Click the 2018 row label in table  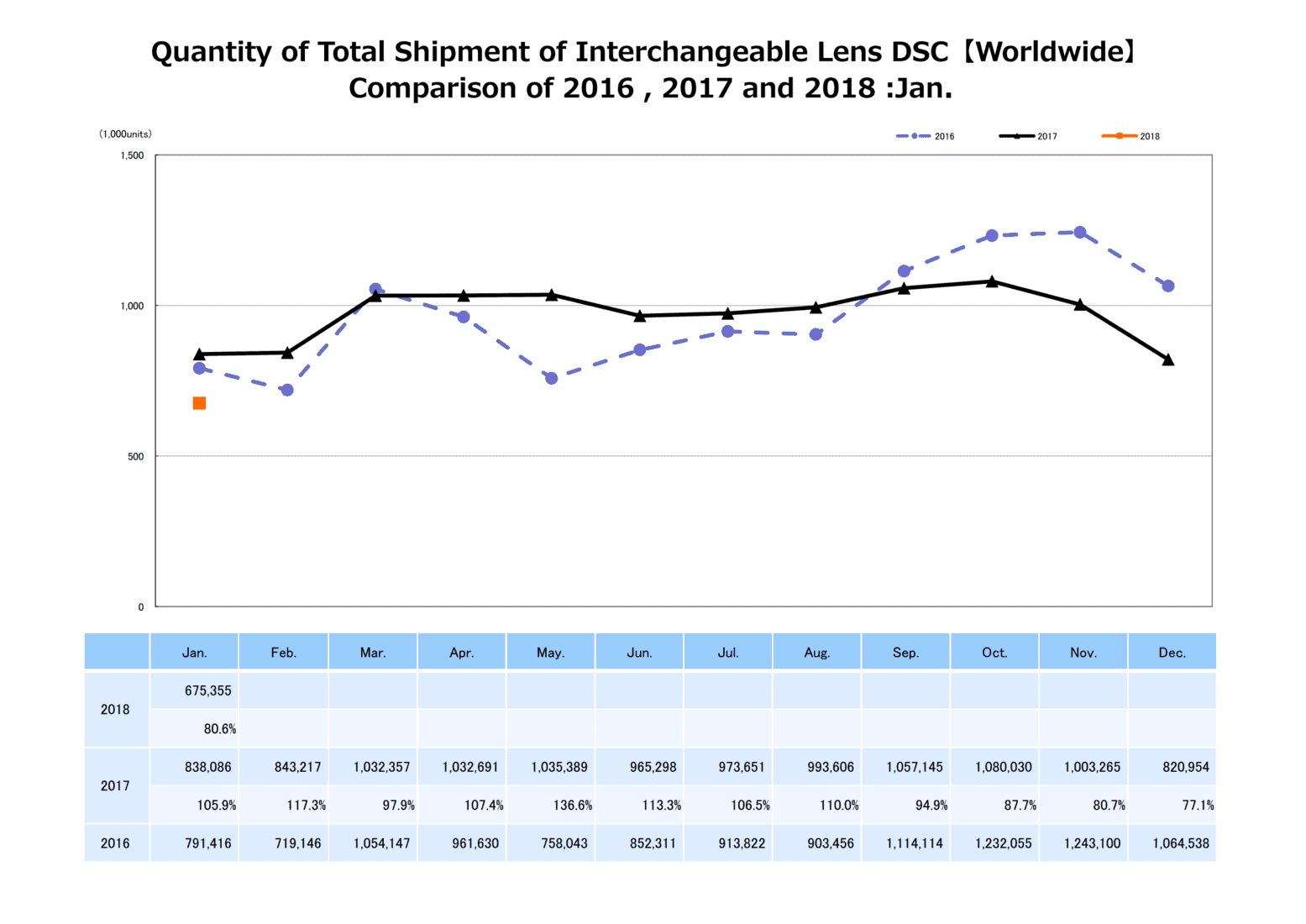(x=116, y=710)
